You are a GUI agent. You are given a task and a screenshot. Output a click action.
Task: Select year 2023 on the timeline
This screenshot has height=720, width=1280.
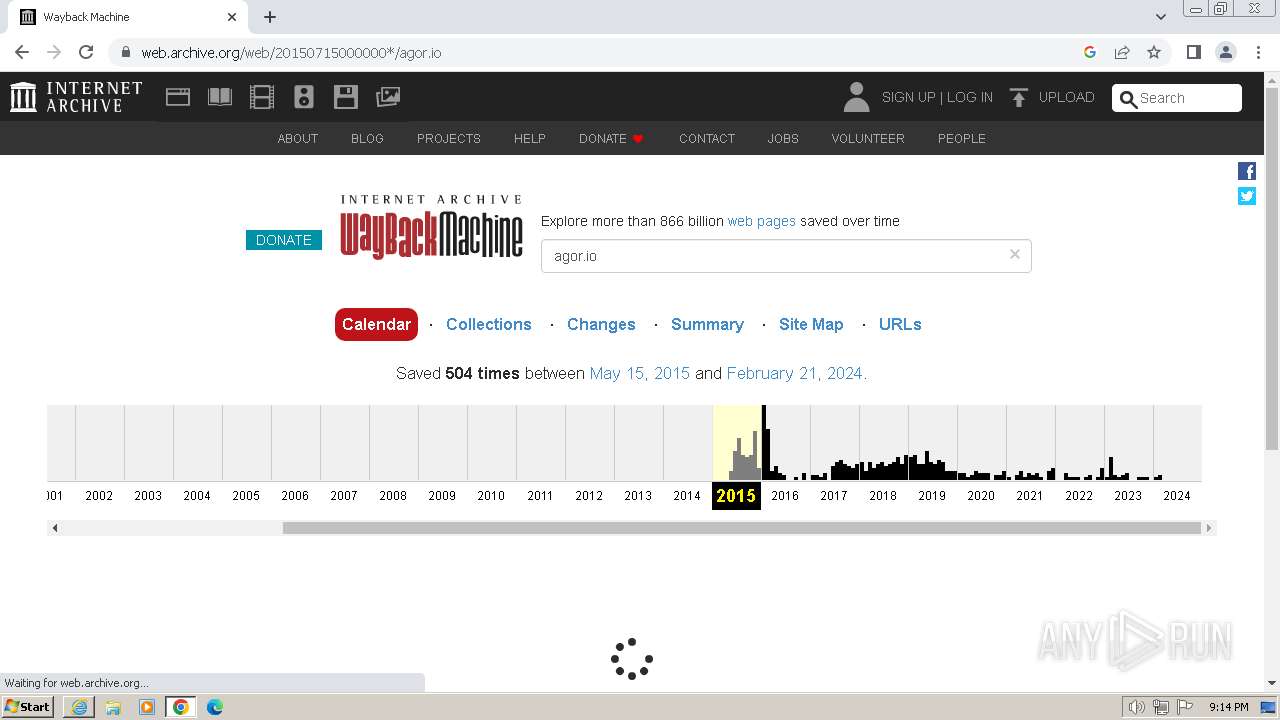tap(1128, 495)
